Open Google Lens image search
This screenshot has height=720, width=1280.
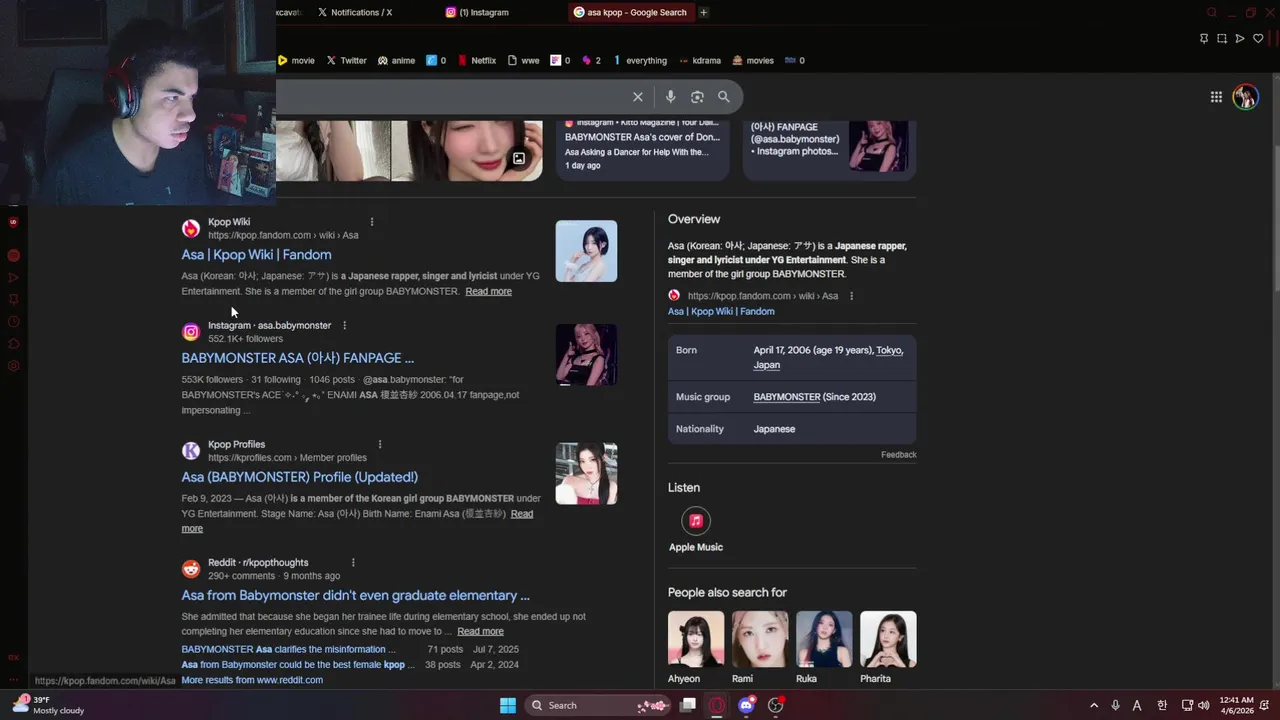click(697, 97)
